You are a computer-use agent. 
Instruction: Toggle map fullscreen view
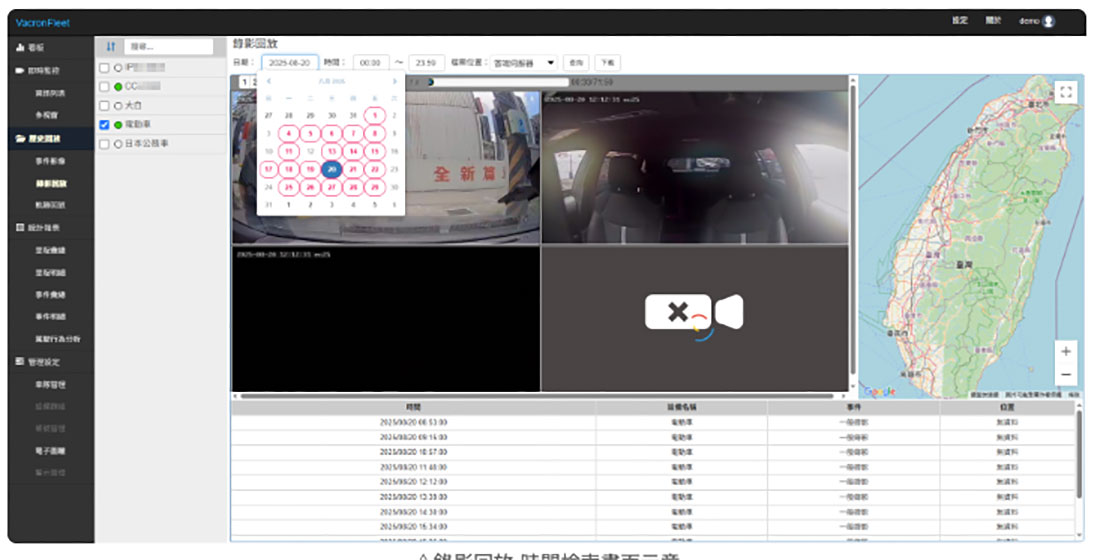tap(1066, 92)
